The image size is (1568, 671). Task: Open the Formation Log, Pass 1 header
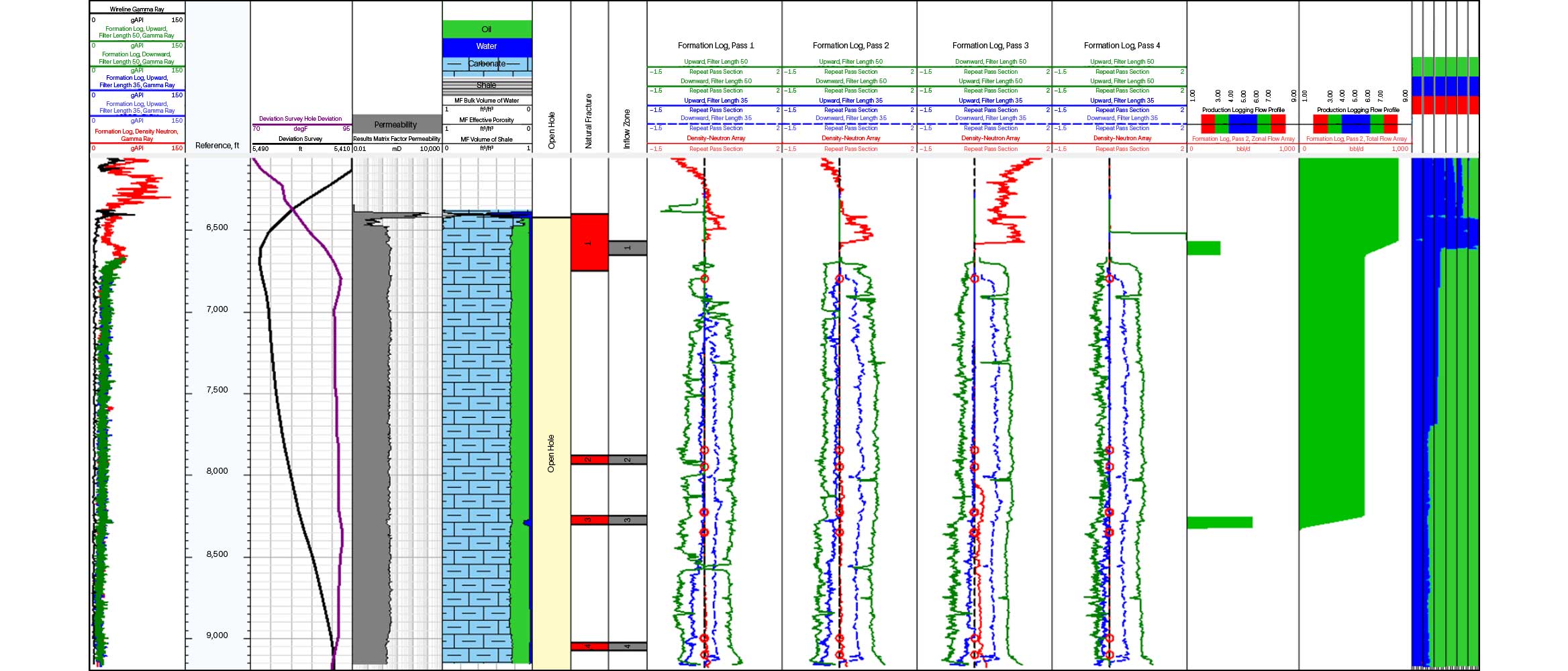(x=716, y=46)
